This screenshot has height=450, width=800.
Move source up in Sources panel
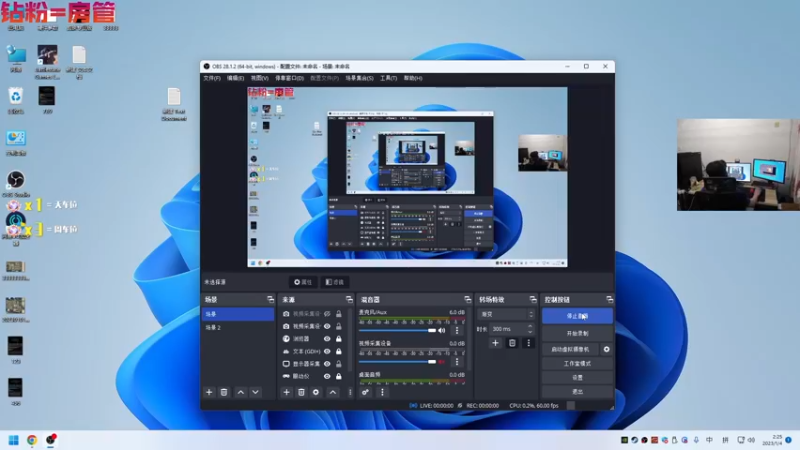coord(333,392)
